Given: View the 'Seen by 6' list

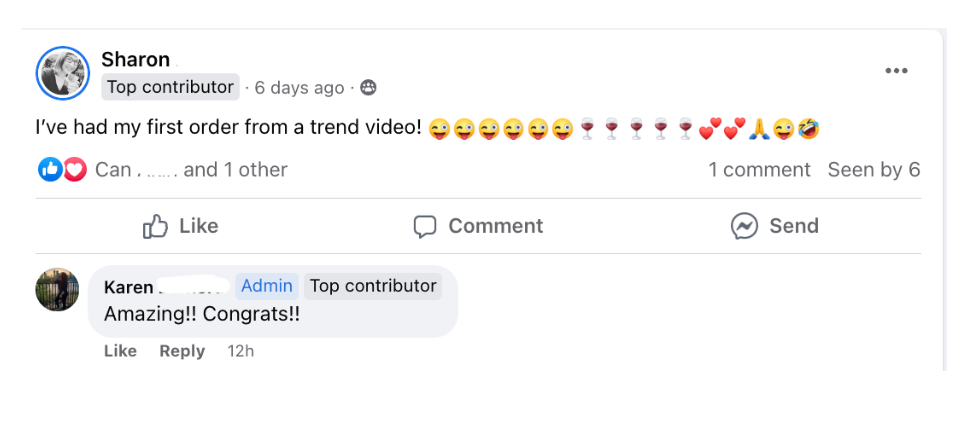Looking at the screenshot, I should 873,170.
